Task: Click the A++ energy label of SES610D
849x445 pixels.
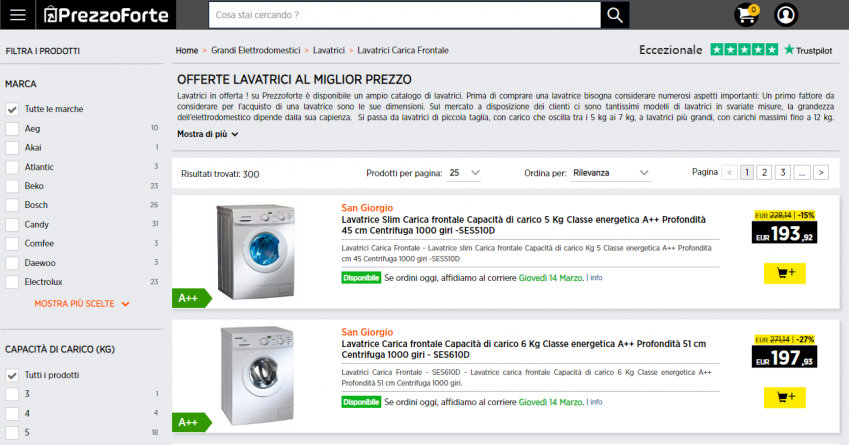Action: (x=191, y=422)
